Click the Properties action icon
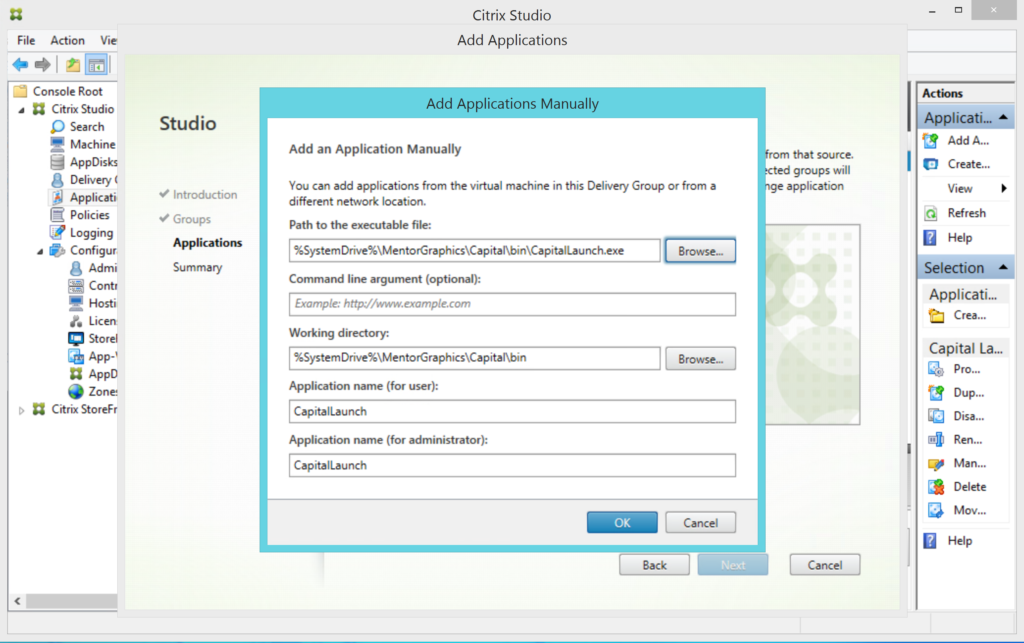 click(x=936, y=369)
